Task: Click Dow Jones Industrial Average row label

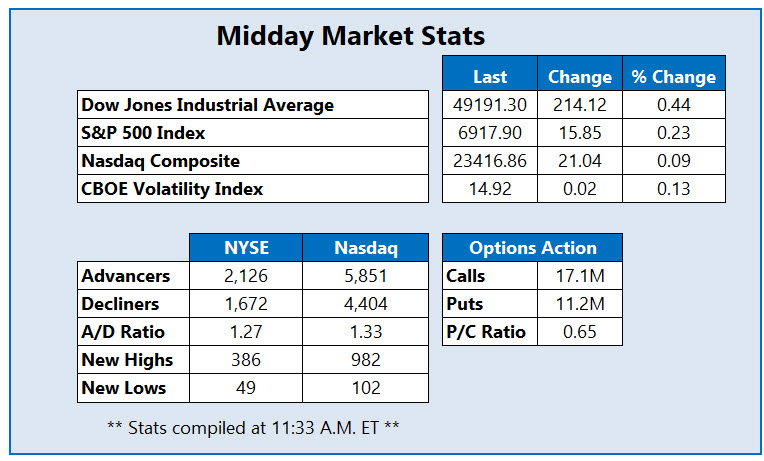Action: [x=208, y=104]
